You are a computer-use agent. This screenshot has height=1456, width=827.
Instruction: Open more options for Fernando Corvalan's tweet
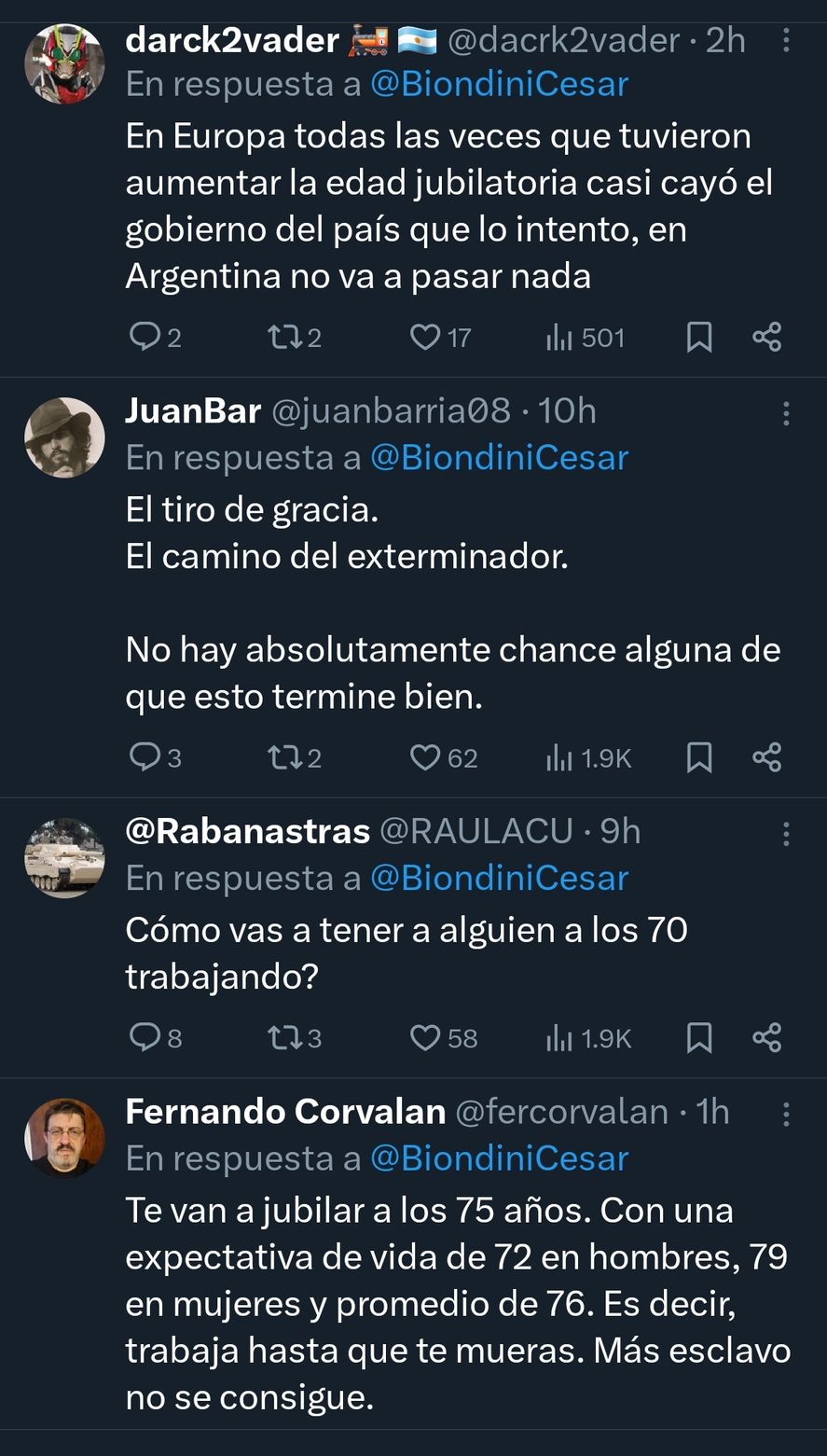coord(786,1114)
